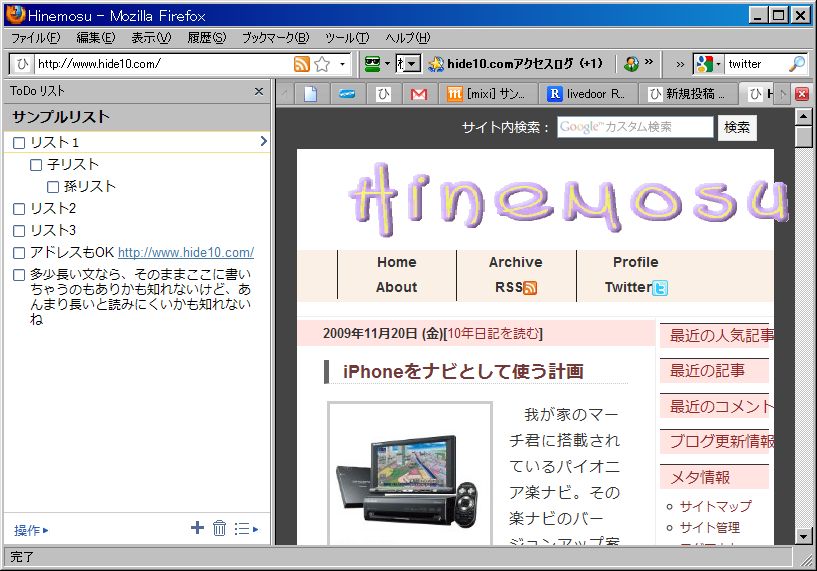Open the 編集 menu

click(96, 38)
